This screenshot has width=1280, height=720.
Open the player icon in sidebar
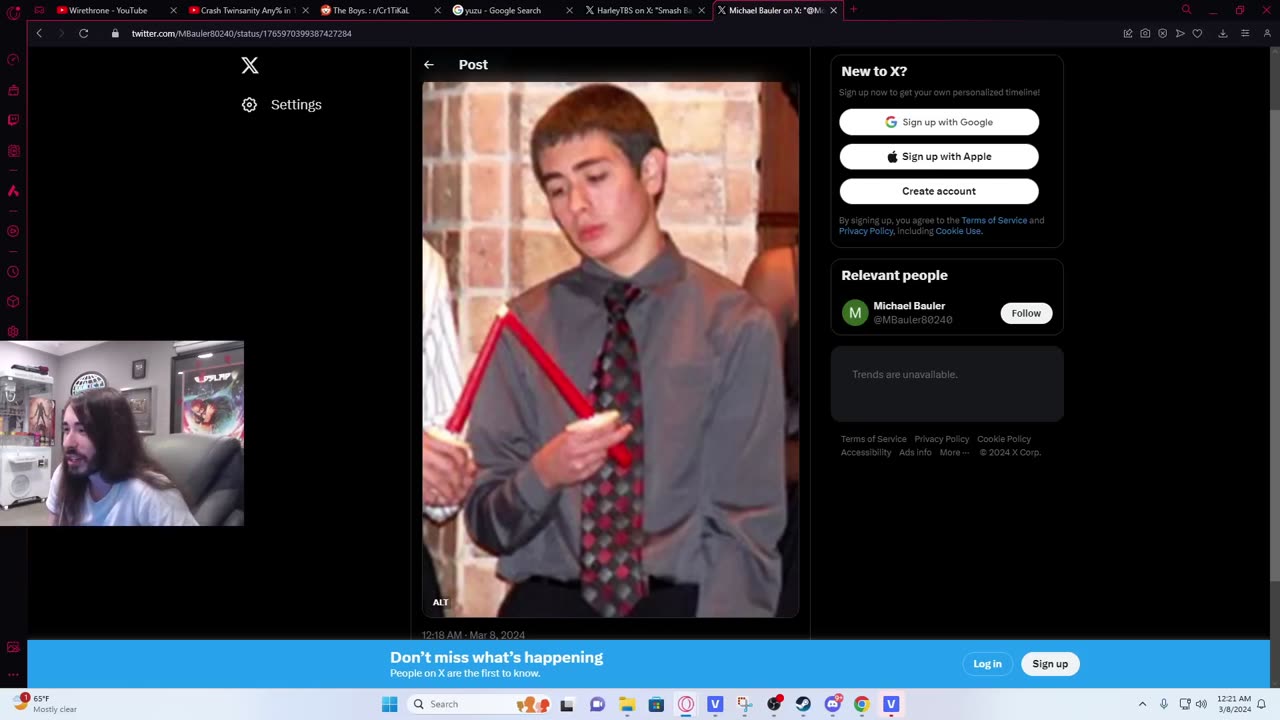point(13,231)
